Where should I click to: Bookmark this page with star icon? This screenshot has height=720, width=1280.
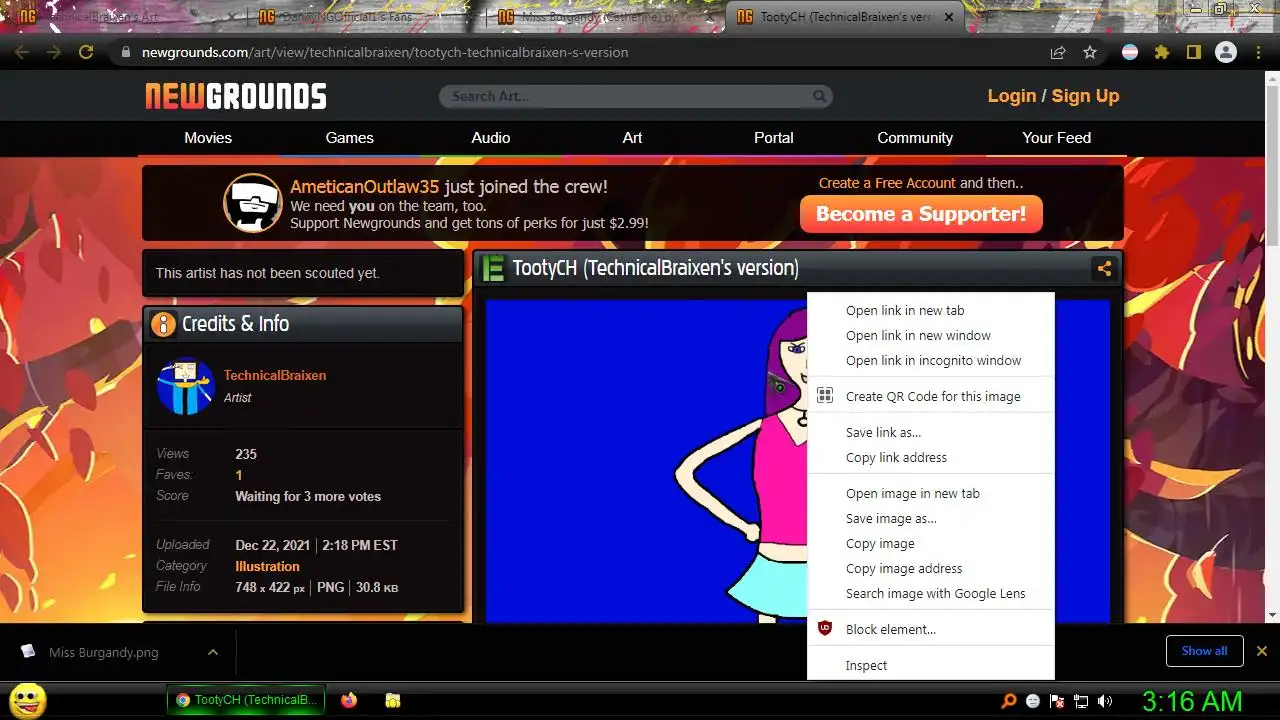[x=1090, y=52]
